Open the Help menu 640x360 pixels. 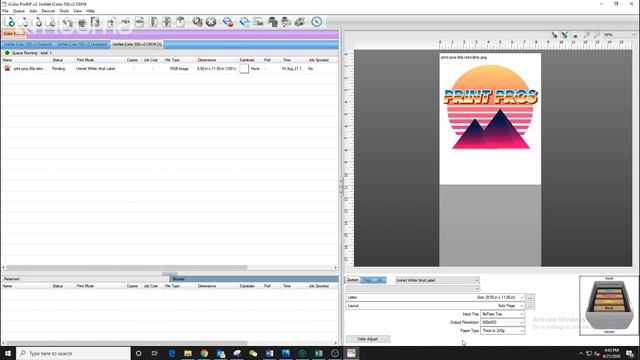point(90,11)
